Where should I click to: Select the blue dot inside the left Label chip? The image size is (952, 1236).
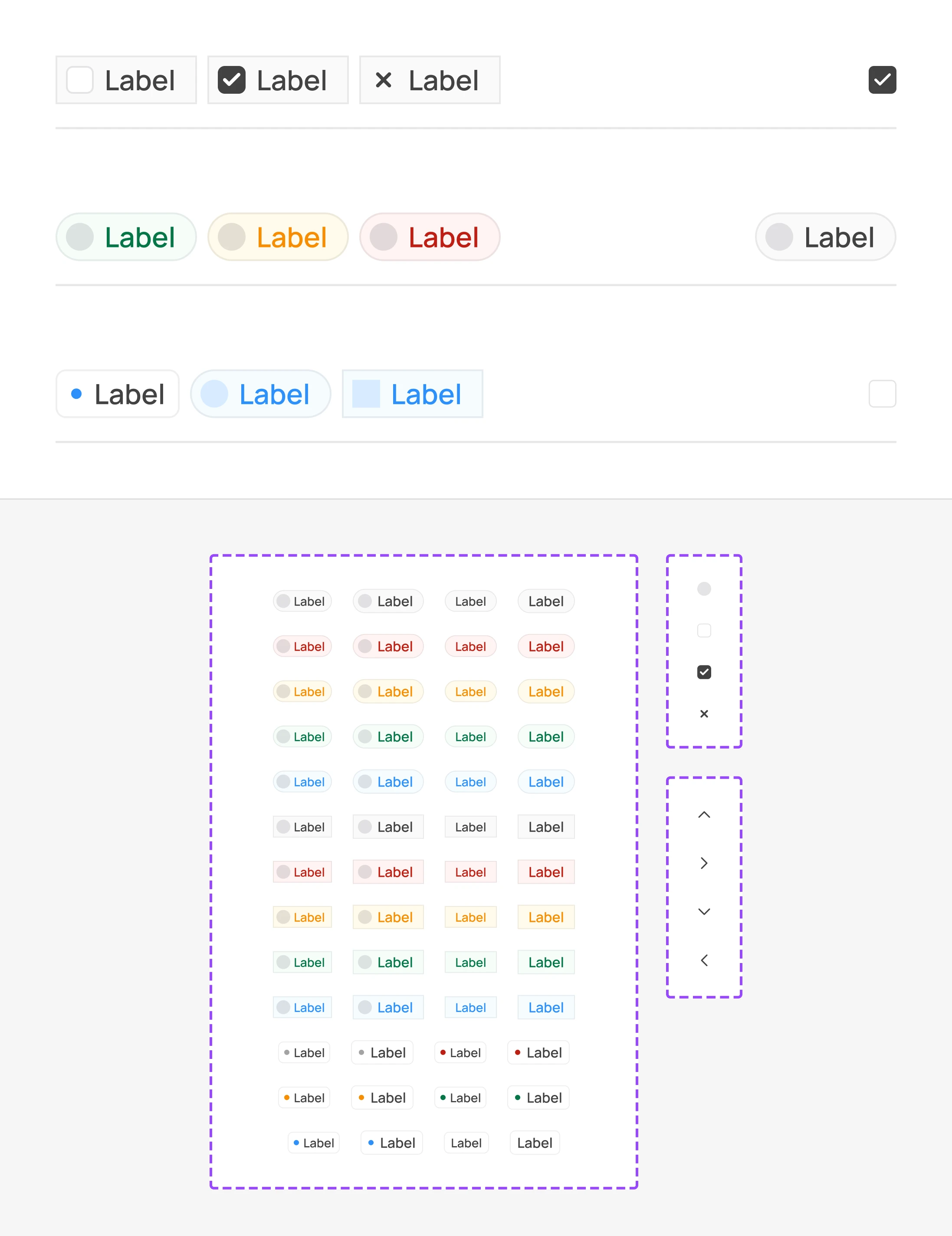click(x=77, y=394)
